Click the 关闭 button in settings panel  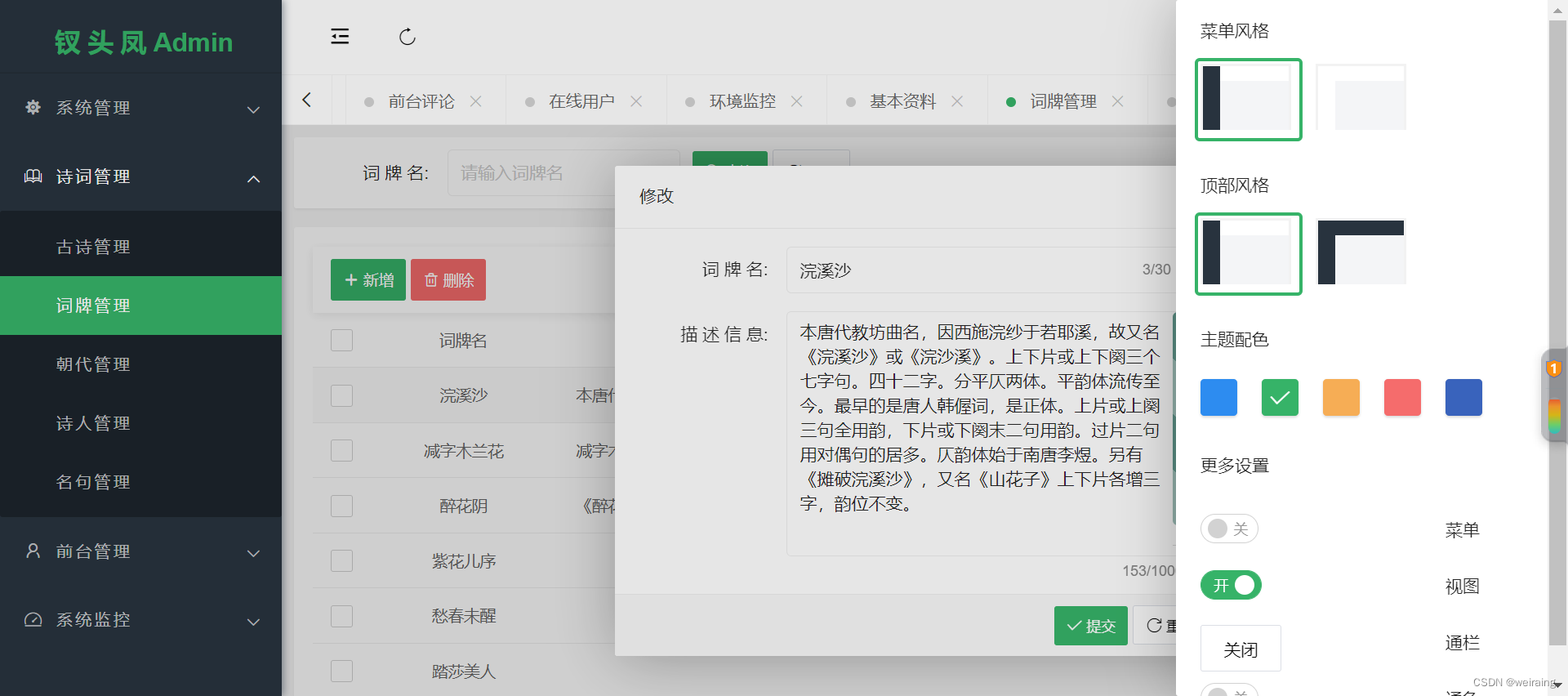1241,649
